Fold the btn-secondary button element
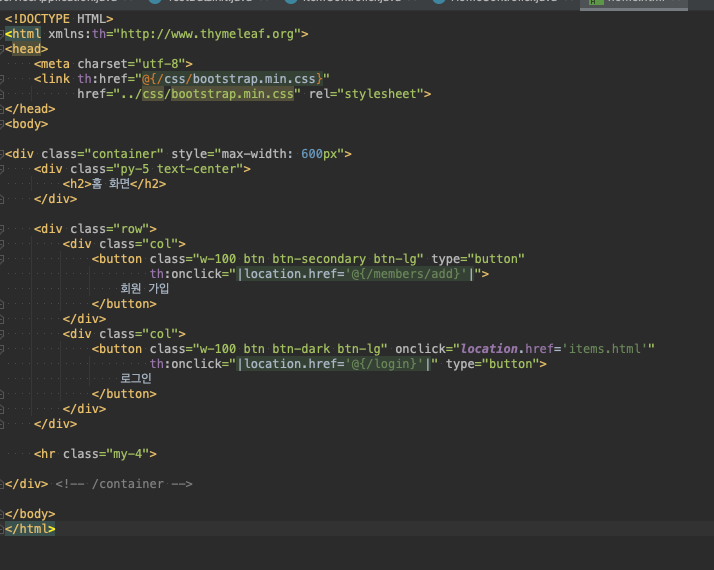The height and width of the screenshot is (570, 714). point(1,259)
